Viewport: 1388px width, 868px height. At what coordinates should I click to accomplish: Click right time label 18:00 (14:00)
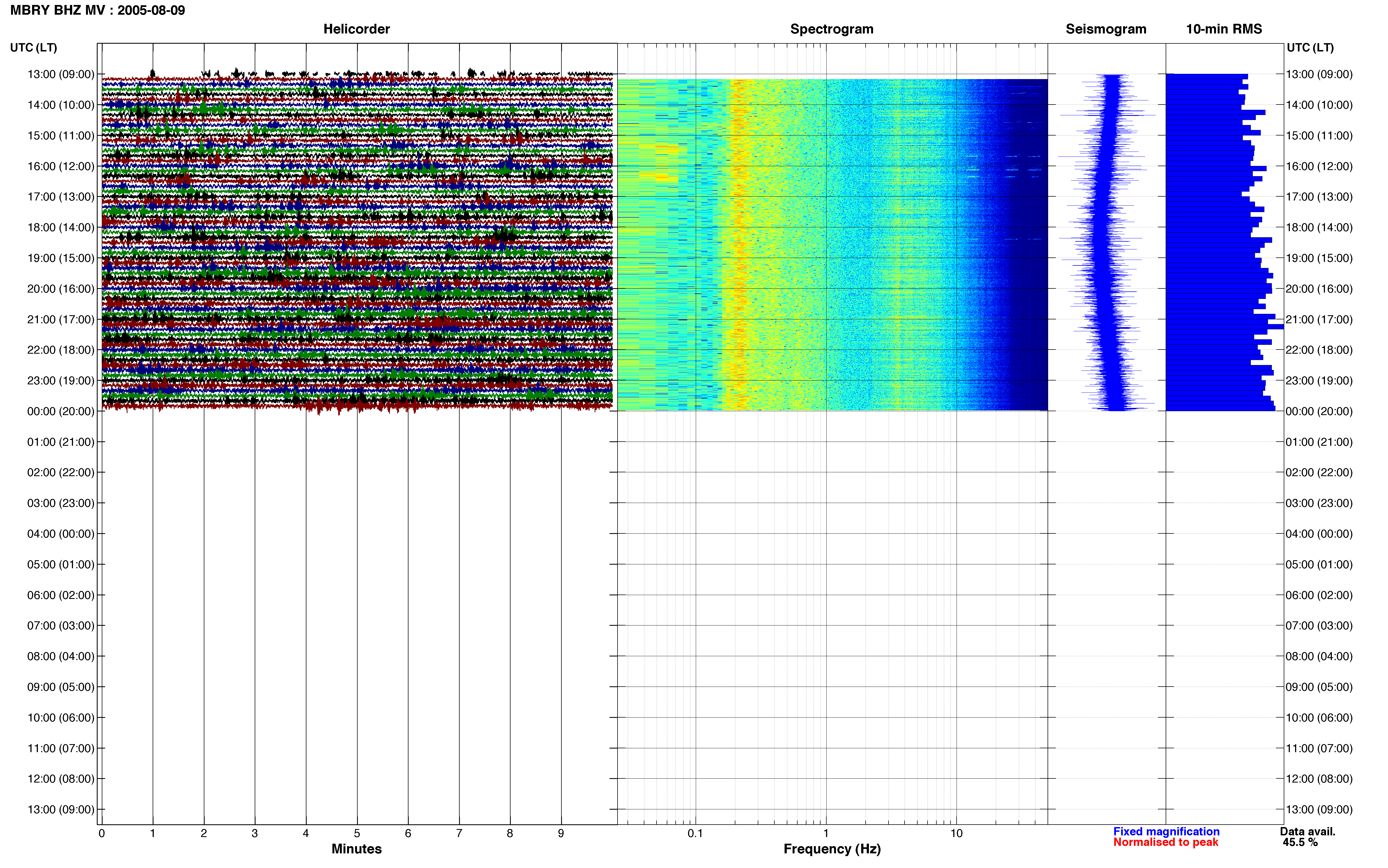1319,227
